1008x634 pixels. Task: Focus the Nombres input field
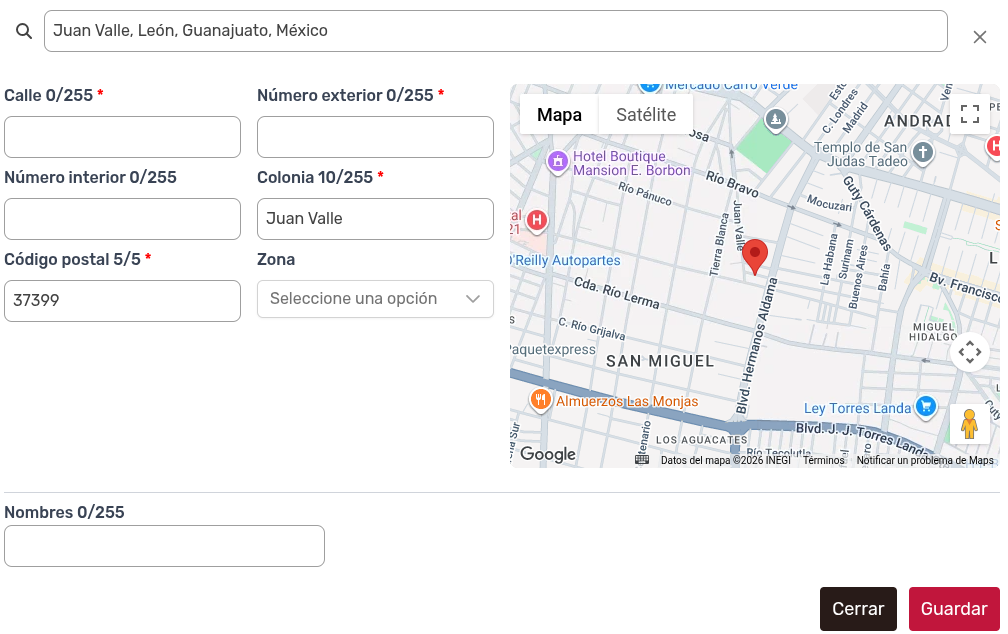165,546
